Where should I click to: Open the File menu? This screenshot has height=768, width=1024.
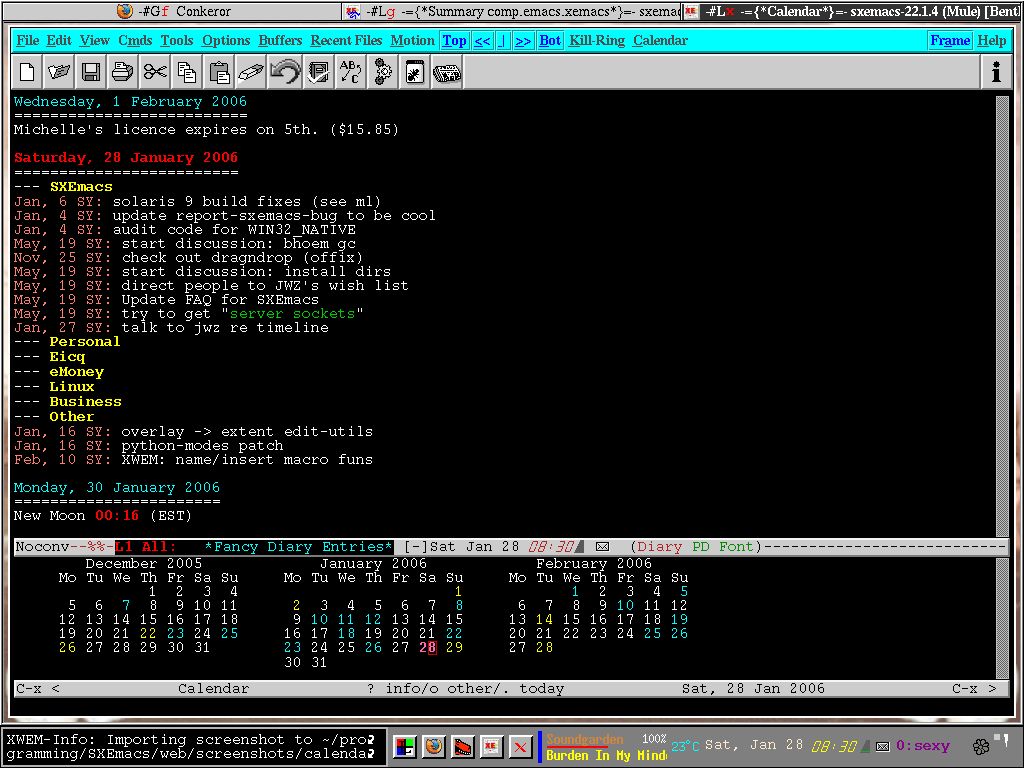click(27, 40)
